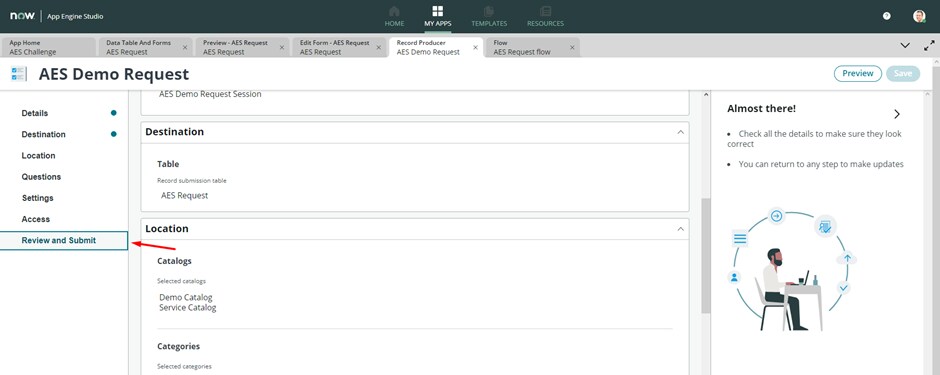Open MY APPS in top navigation
940x375 pixels.
[x=438, y=17]
